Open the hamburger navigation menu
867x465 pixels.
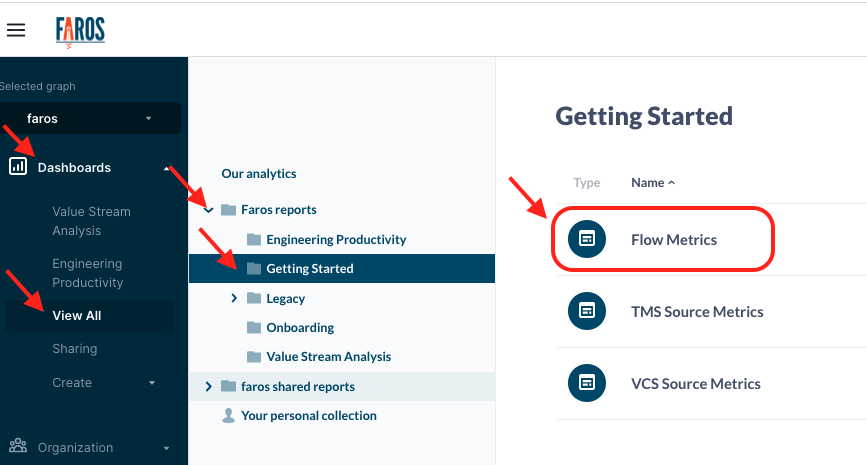click(x=16, y=30)
